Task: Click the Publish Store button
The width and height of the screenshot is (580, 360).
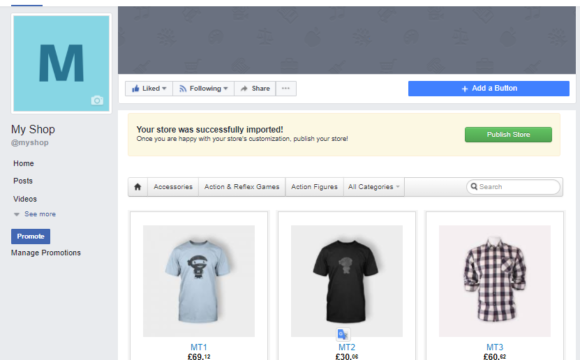Action: click(x=508, y=135)
